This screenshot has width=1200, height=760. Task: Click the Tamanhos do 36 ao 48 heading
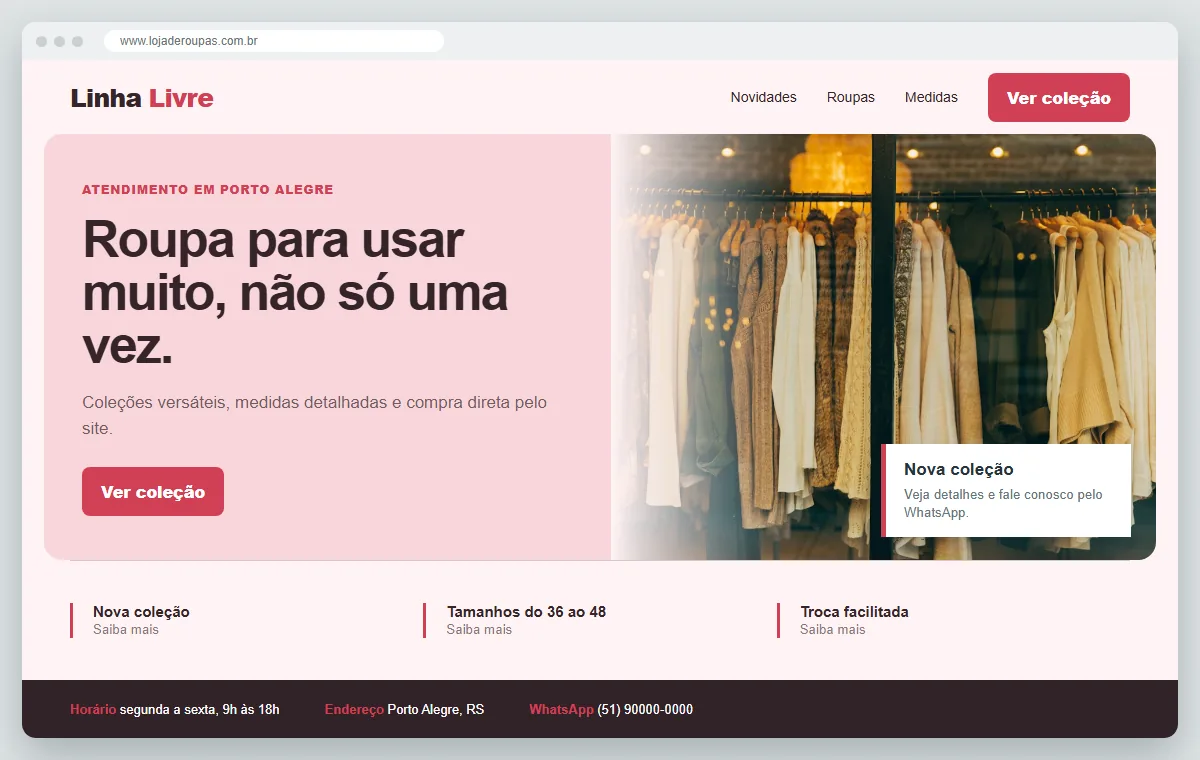coord(526,612)
